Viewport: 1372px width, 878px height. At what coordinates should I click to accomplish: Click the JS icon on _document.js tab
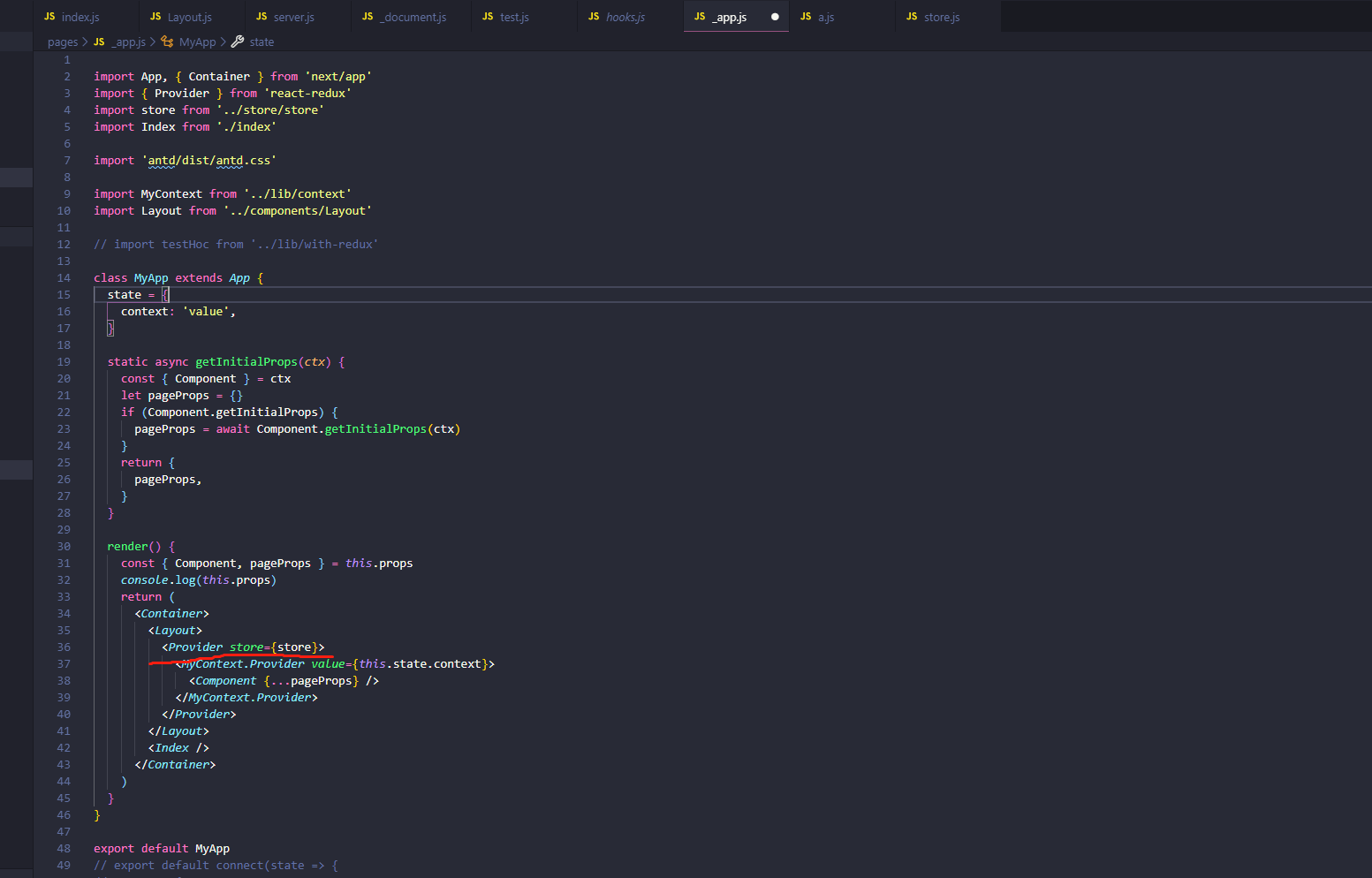tap(368, 17)
